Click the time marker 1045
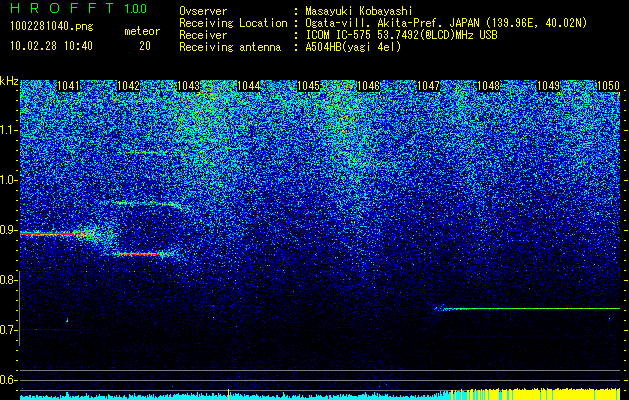 pyautogui.click(x=308, y=86)
